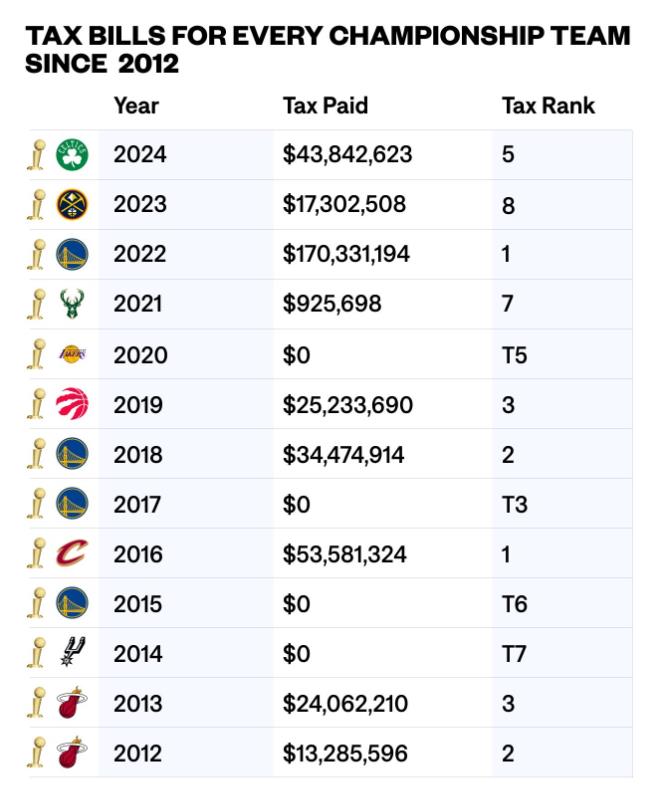
Task: Click the Raptors logo in 2019 row
Action: pyautogui.click(x=72, y=404)
